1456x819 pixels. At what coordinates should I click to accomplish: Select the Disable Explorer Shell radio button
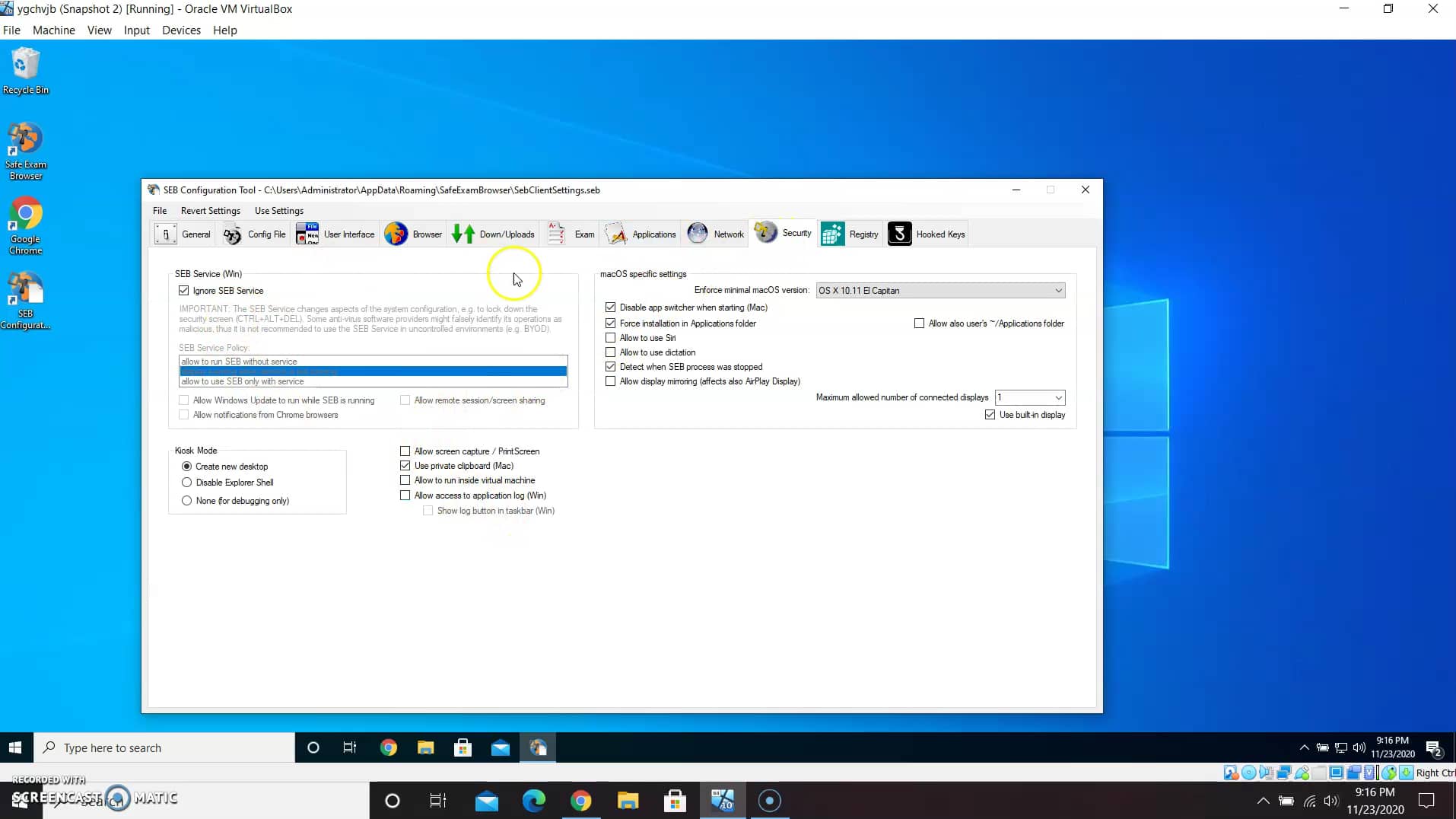[x=186, y=482]
